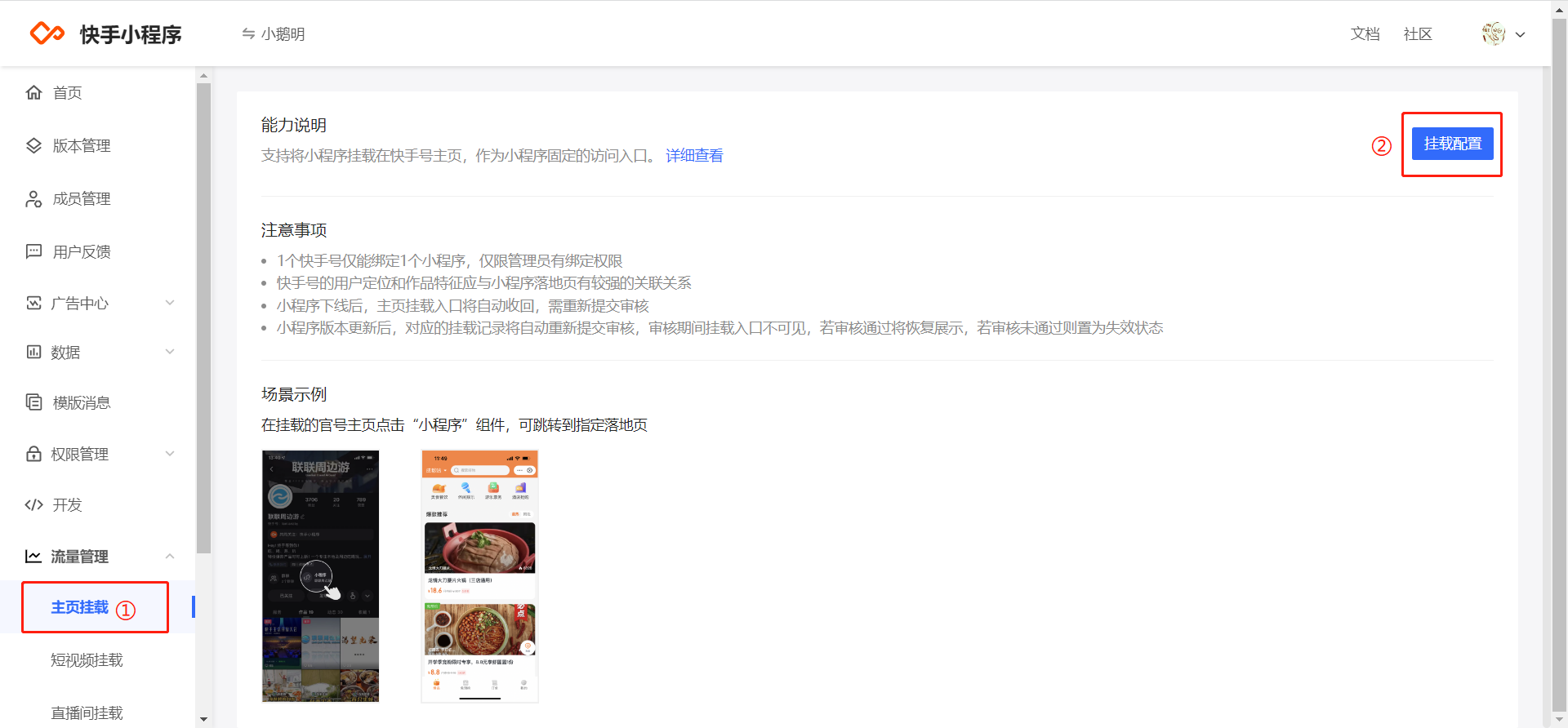Screen dimensions: 1568x728
Task: Select 开发 in the sidebar
Action: click(x=67, y=505)
